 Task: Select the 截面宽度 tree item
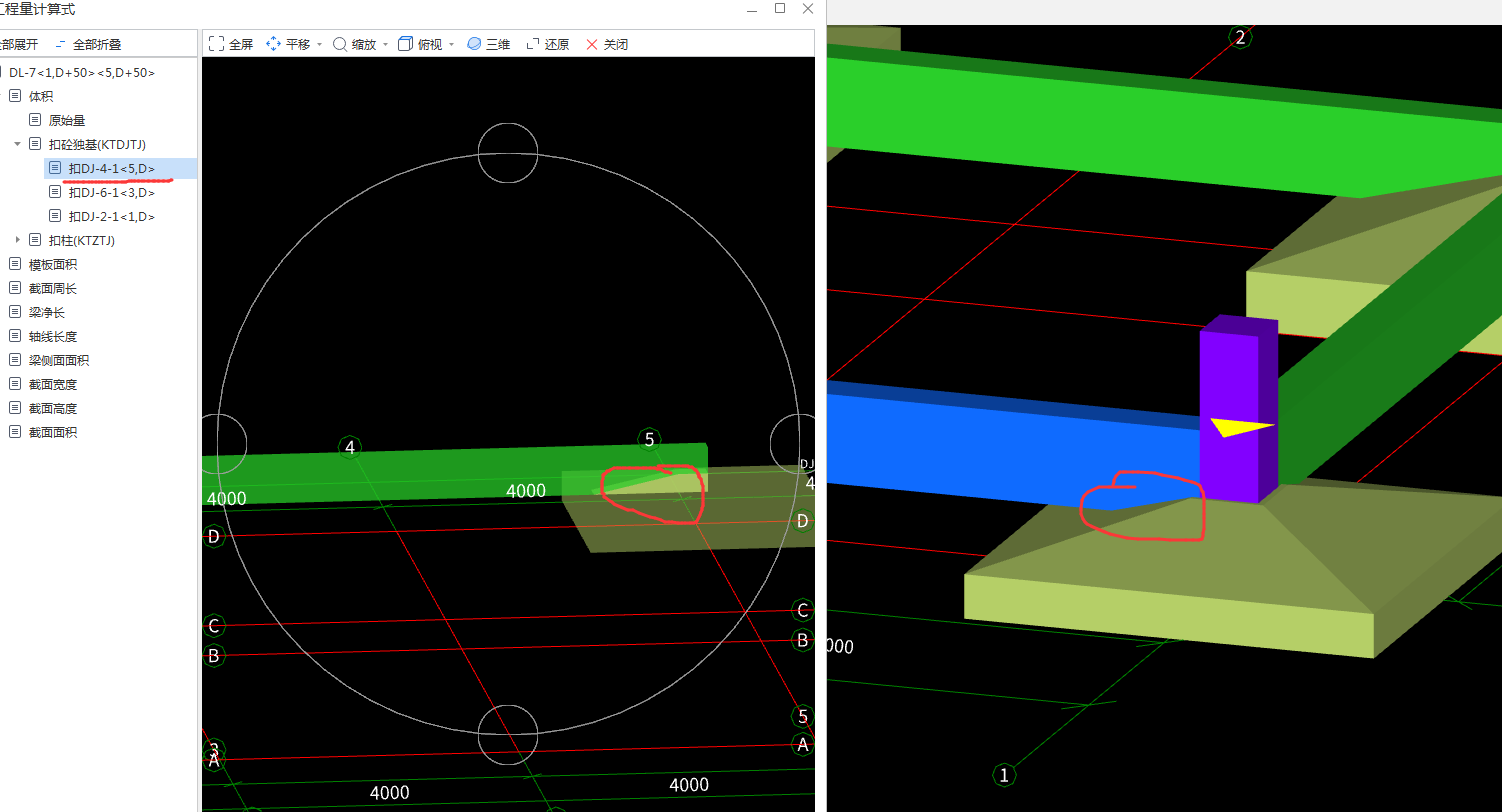53,385
